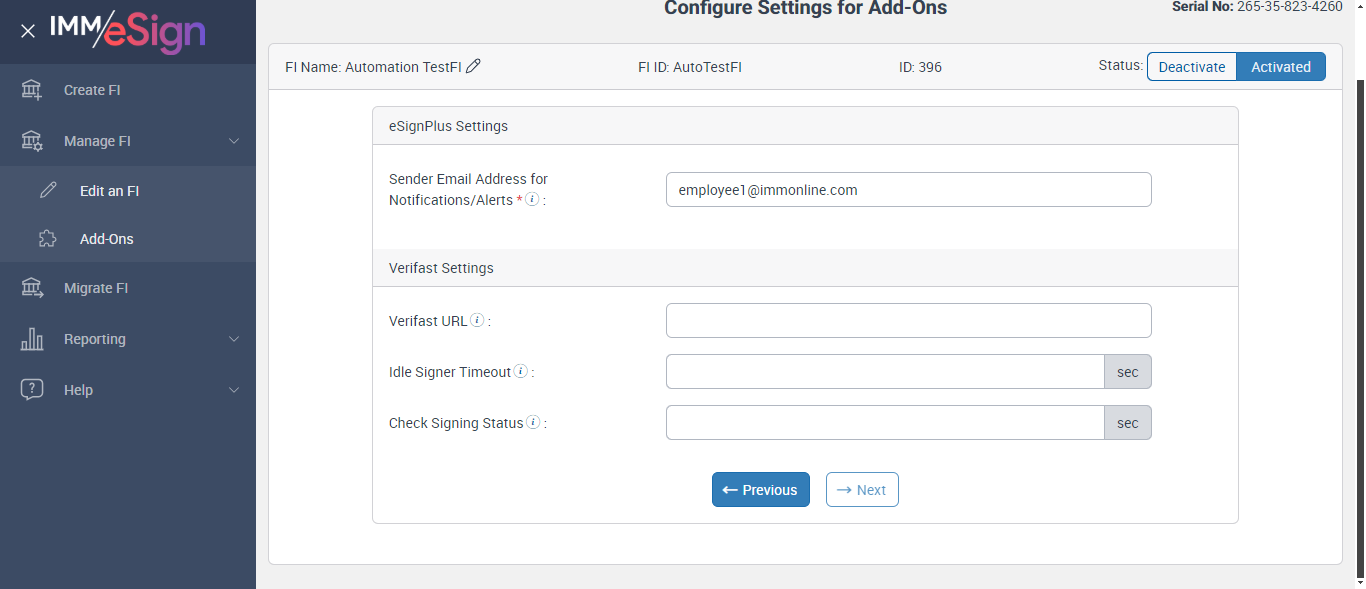
Task: Expand the Reporting menu chevron
Action: 234,339
